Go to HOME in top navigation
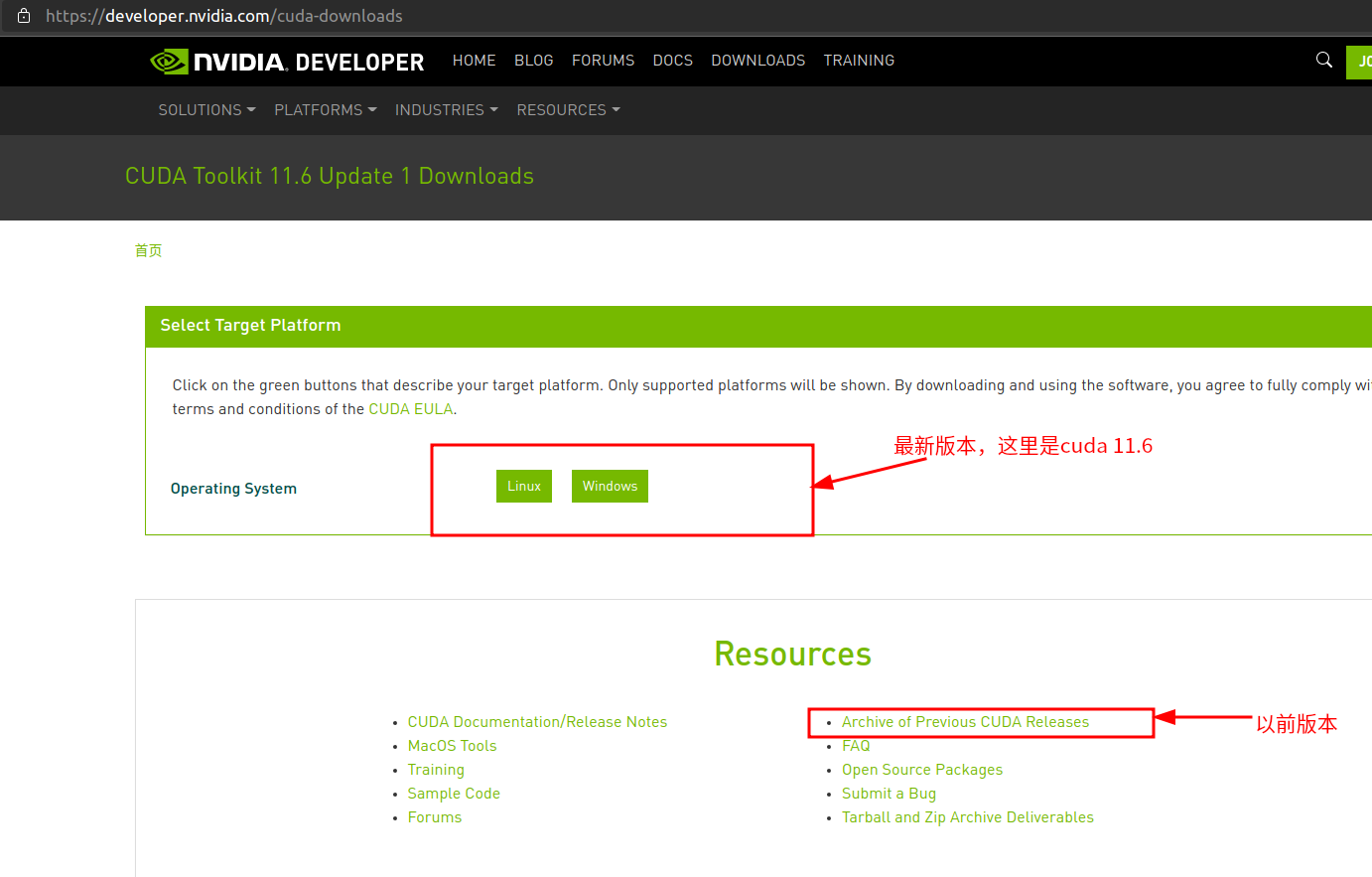This screenshot has height=877, width=1372. point(474,61)
